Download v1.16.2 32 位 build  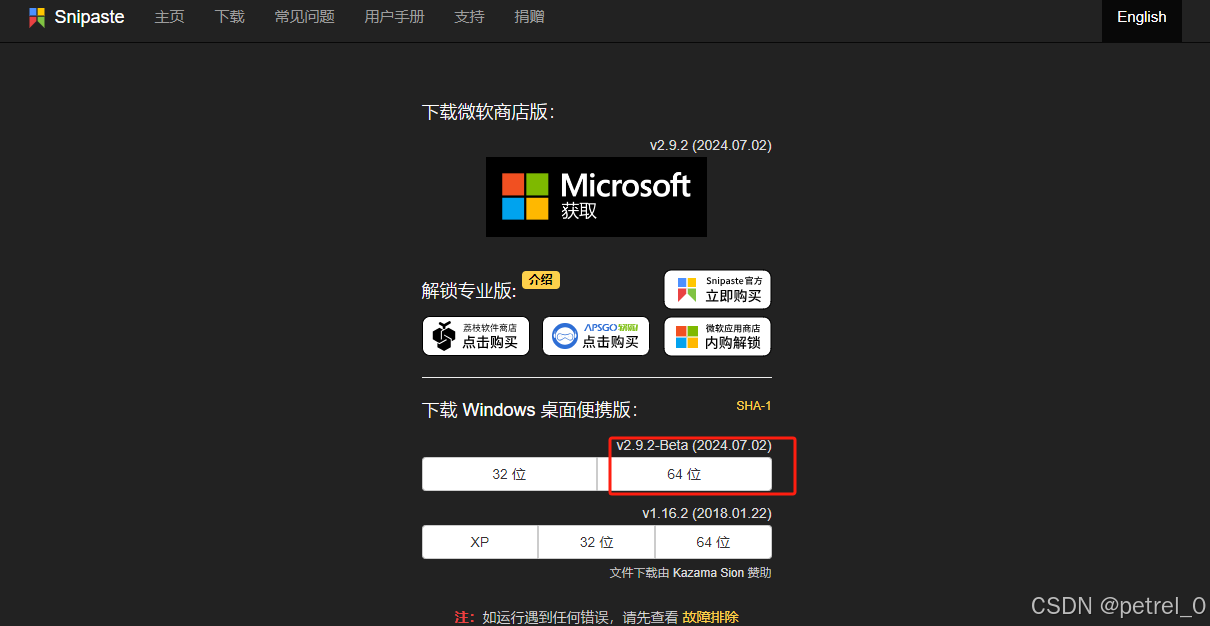[597, 542]
